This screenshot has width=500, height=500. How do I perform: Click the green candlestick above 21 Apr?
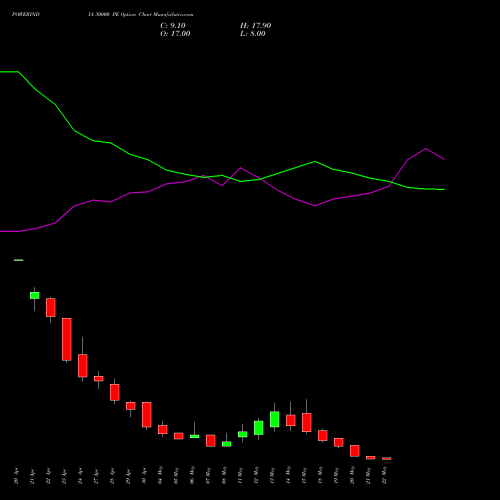tap(35, 295)
